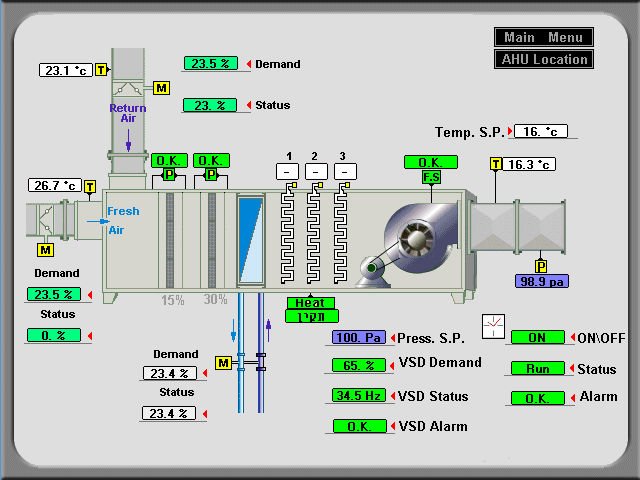This screenshot has height=480, width=640.
Task: Select heating element number 3 coil
Action: pyautogui.click(x=341, y=233)
